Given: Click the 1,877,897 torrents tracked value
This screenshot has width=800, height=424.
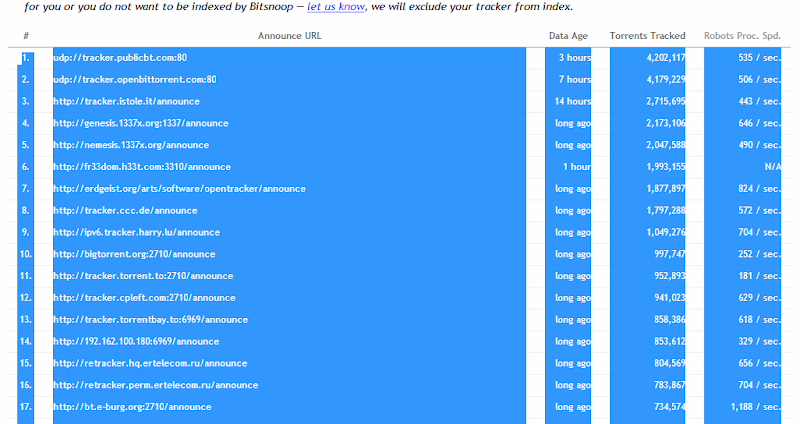Looking at the screenshot, I should pyautogui.click(x=666, y=189).
